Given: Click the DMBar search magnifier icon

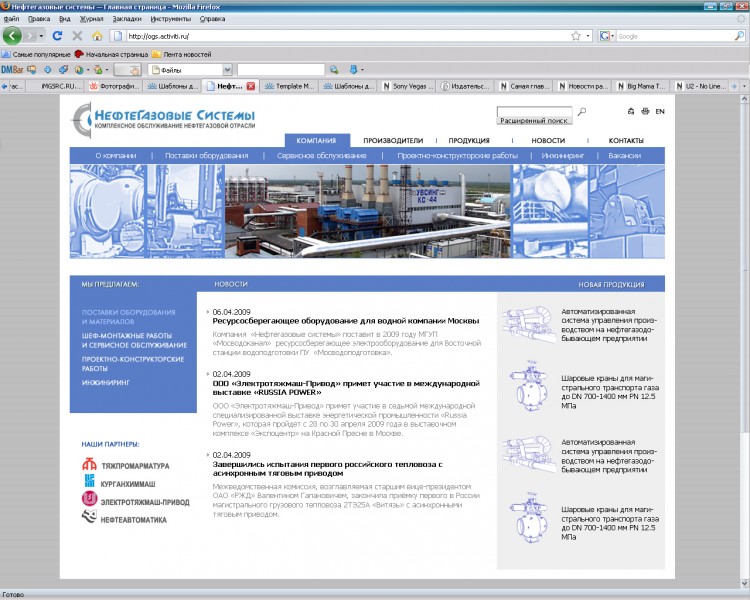Looking at the screenshot, I should pyautogui.click(x=334, y=70).
